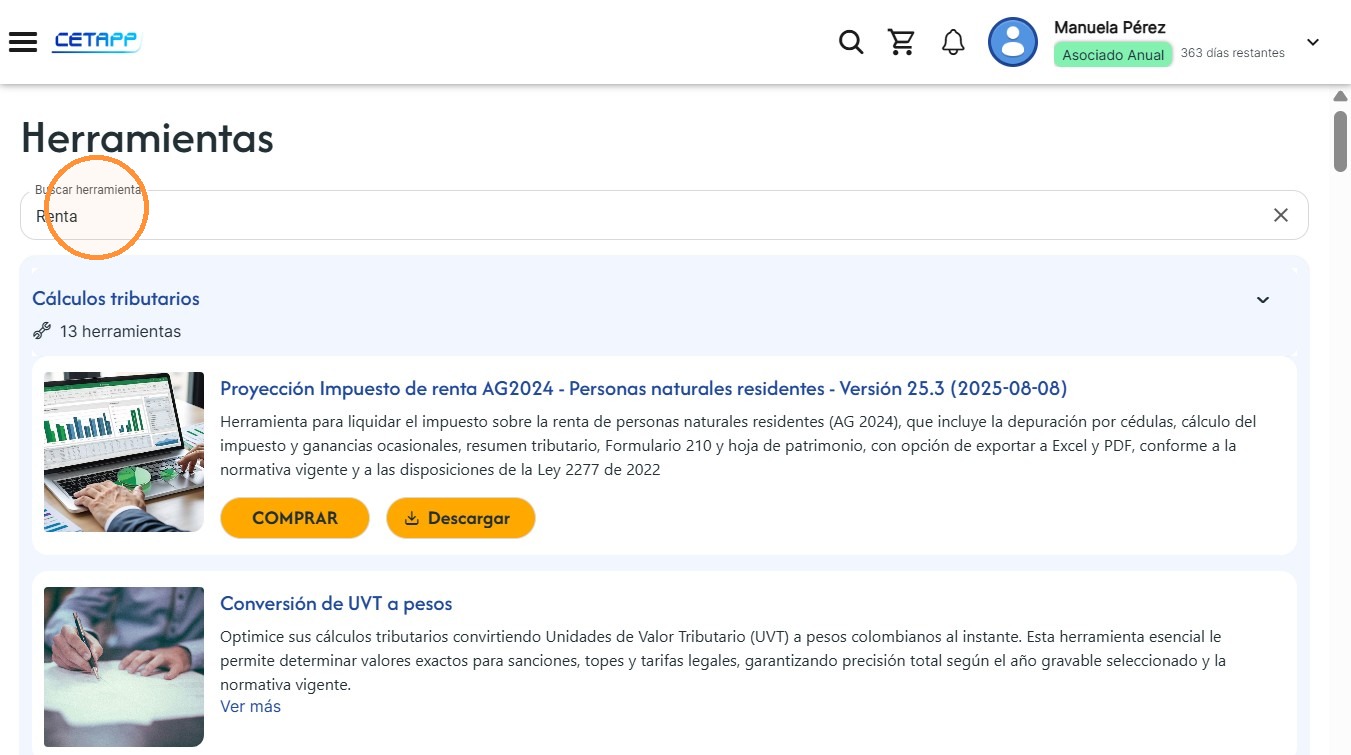
Task: Click the Manuela Pérez name
Action: 1110,27
